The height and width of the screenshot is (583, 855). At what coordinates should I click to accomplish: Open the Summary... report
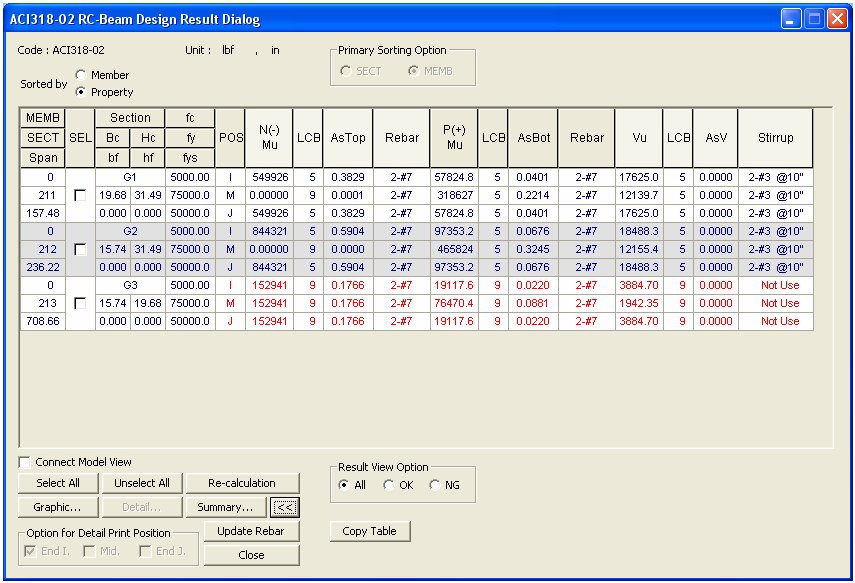(x=225, y=507)
